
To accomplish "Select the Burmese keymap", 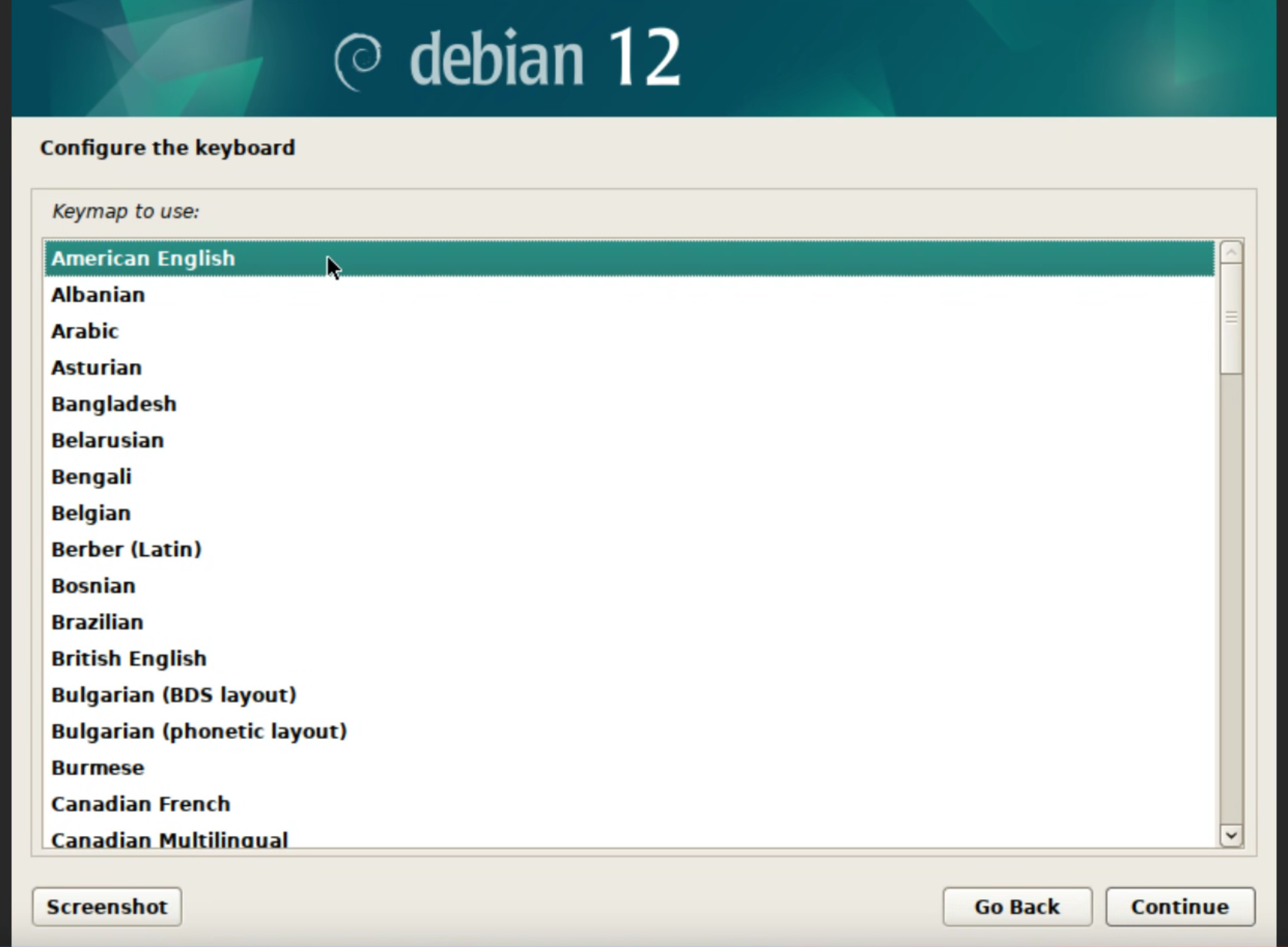I will click(x=629, y=768).
